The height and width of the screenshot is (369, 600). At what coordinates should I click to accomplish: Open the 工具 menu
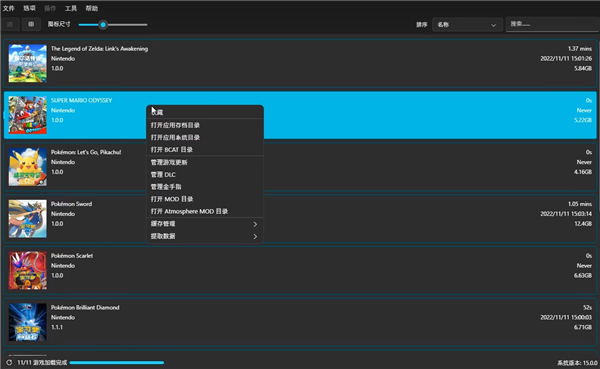point(71,8)
